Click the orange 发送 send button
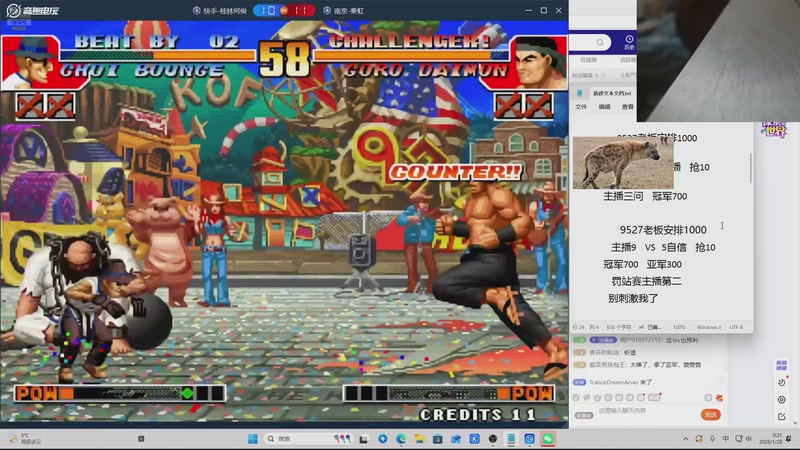The height and width of the screenshot is (450, 800). (x=710, y=414)
